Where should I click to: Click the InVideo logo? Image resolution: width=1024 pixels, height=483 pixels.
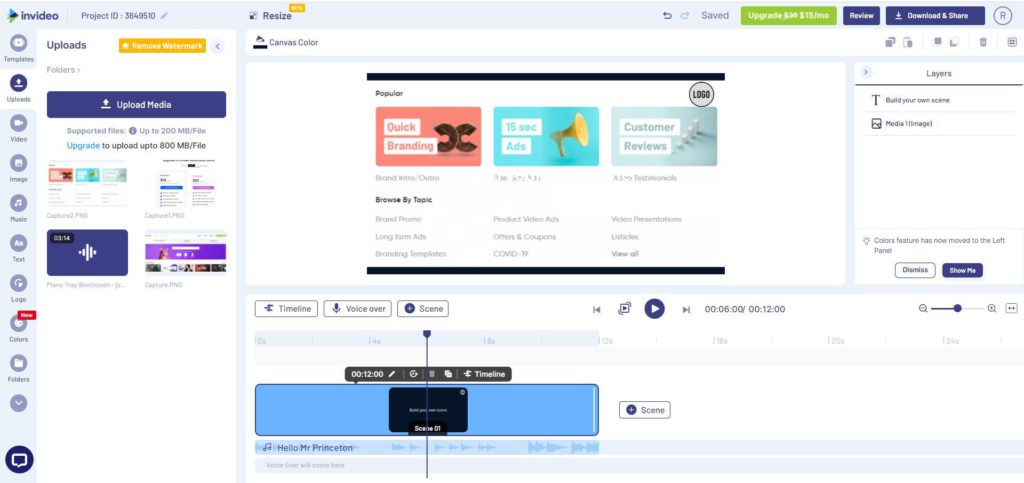(x=33, y=16)
